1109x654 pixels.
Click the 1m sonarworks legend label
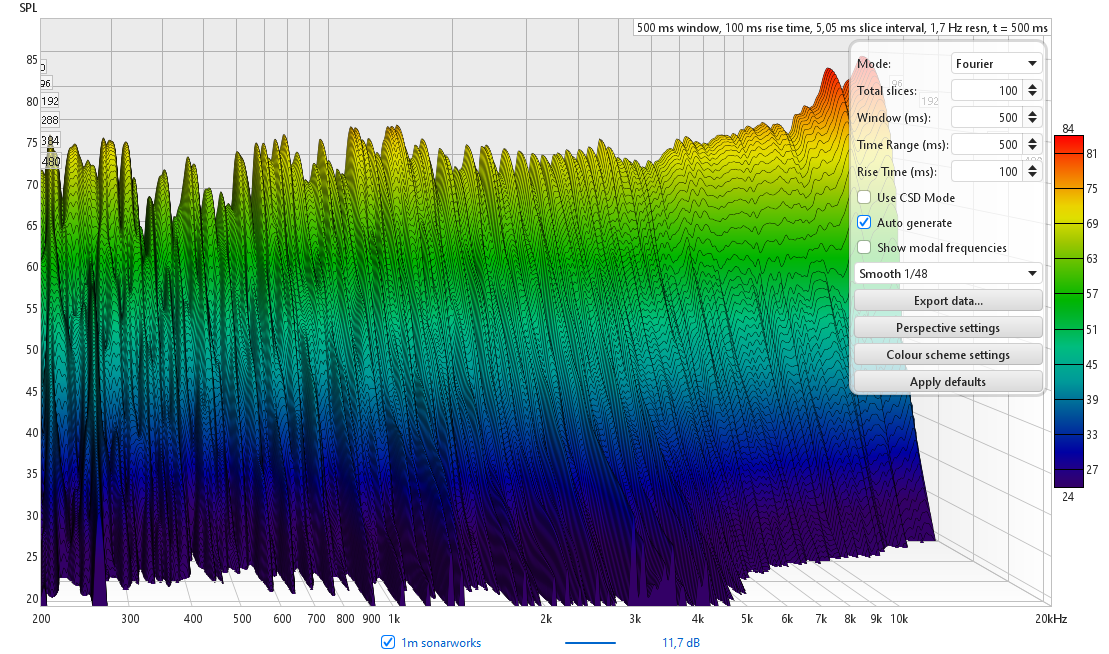[441, 643]
